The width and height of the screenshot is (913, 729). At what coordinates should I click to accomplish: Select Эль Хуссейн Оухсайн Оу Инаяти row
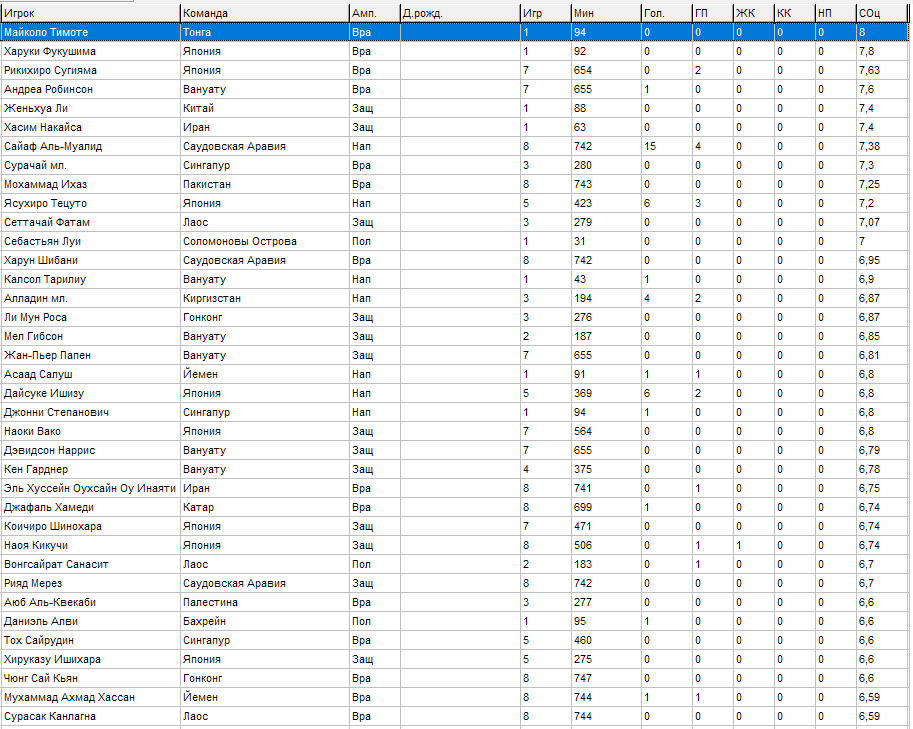coord(90,488)
